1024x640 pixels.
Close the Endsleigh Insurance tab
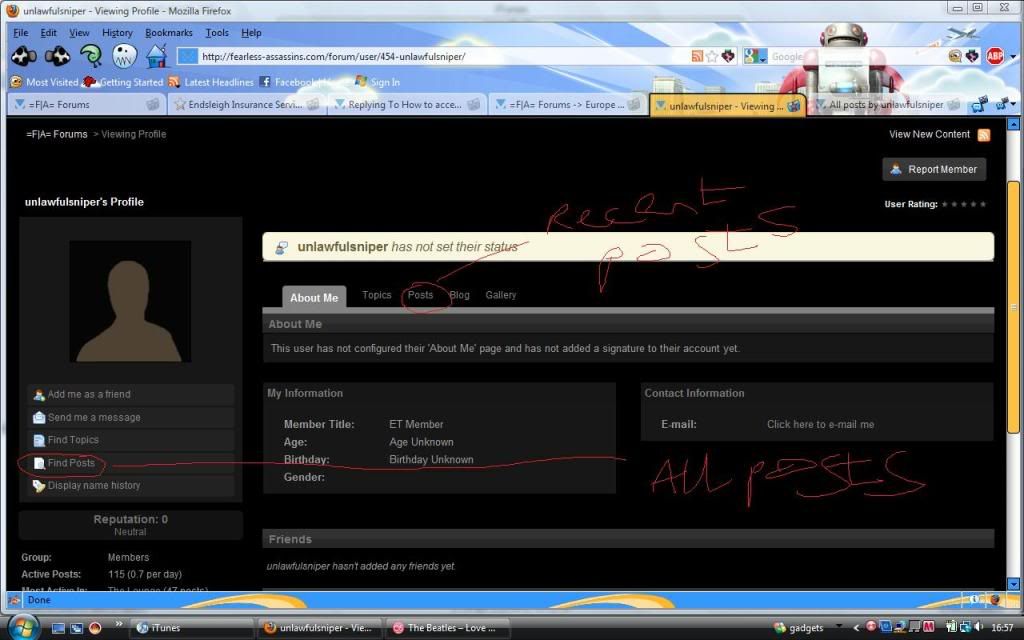coord(313,104)
